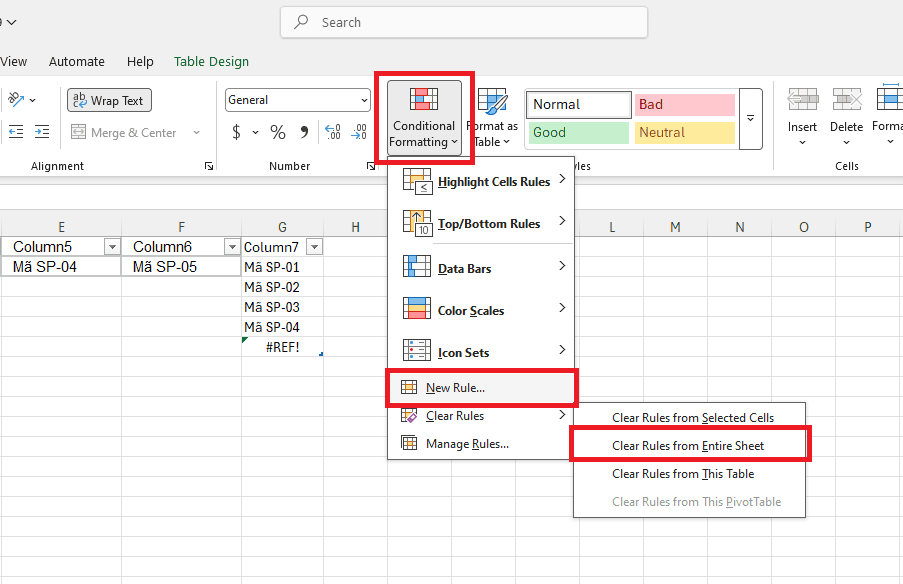The image size is (903, 584).
Task: Select cell Mã SP-03 in column G
Action: 282,307
